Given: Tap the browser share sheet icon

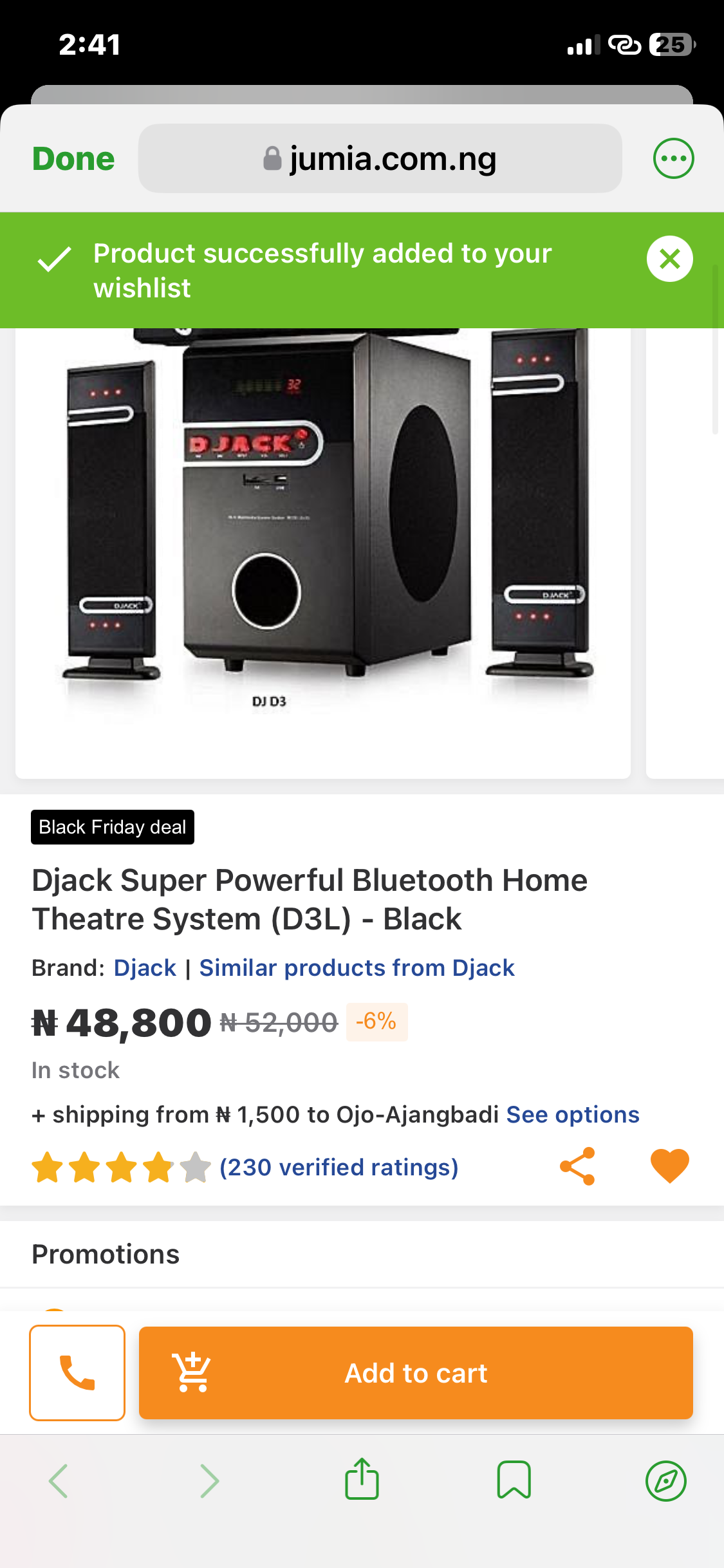Looking at the screenshot, I should click(x=362, y=1479).
